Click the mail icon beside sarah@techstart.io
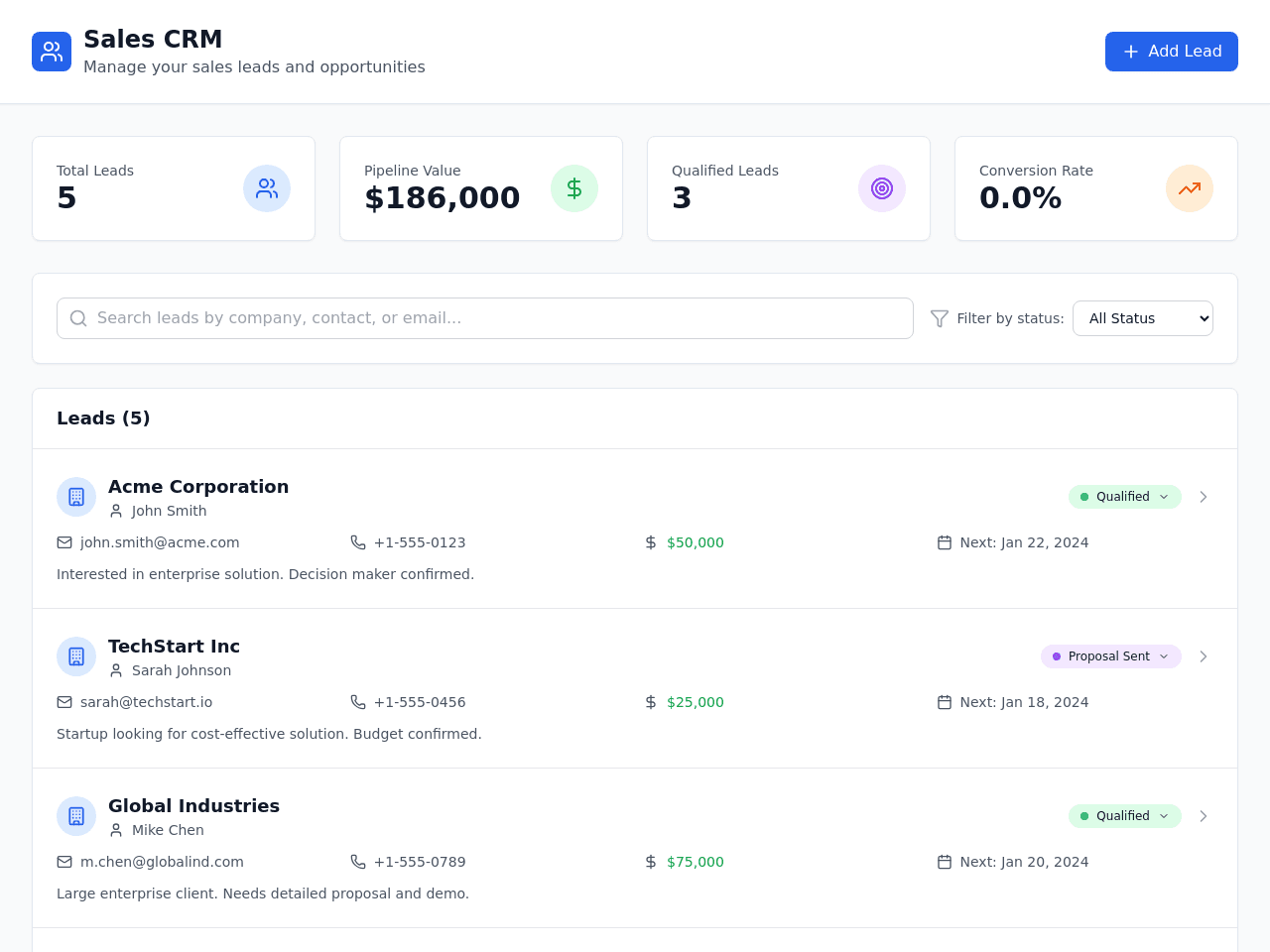This screenshot has width=1270, height=952. (x=64, y=702)
